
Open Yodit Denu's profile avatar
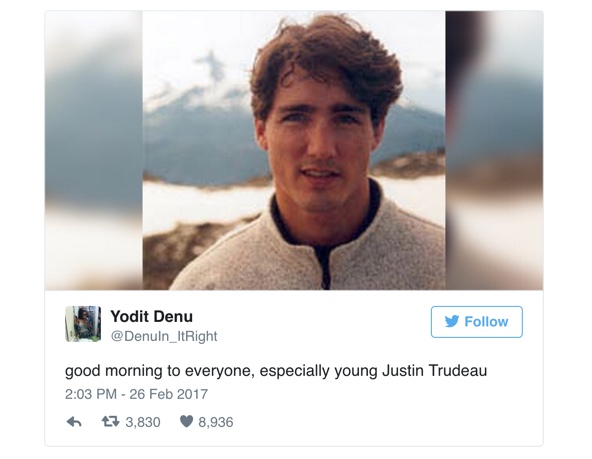tap(83, 324)
